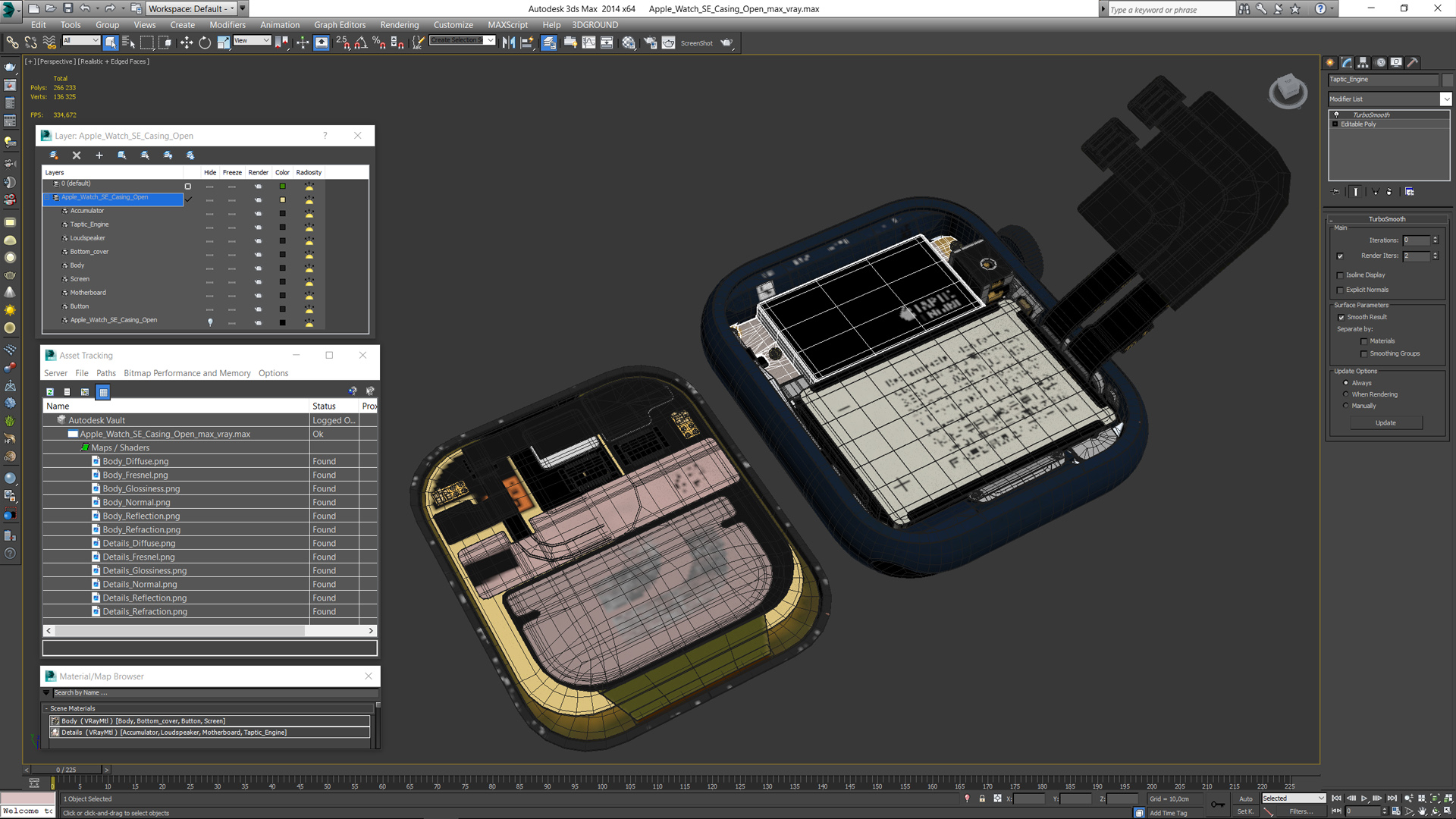Open Bitmap Performance and Memory menu

[187, 373]
